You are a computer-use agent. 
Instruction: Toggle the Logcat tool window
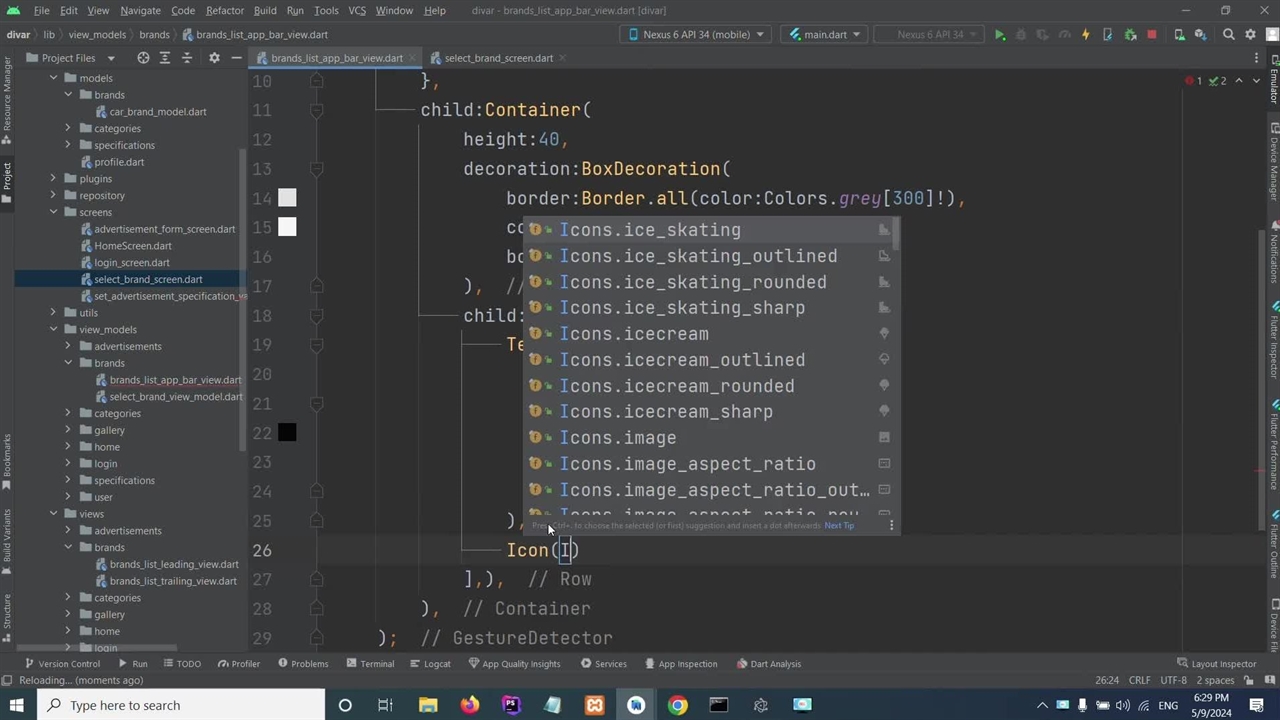pyautogui.click(x=430, y=664)
